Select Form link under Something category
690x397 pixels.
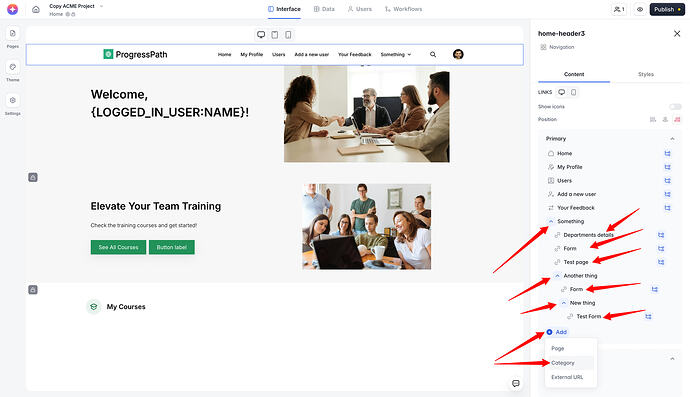[570, 249]
